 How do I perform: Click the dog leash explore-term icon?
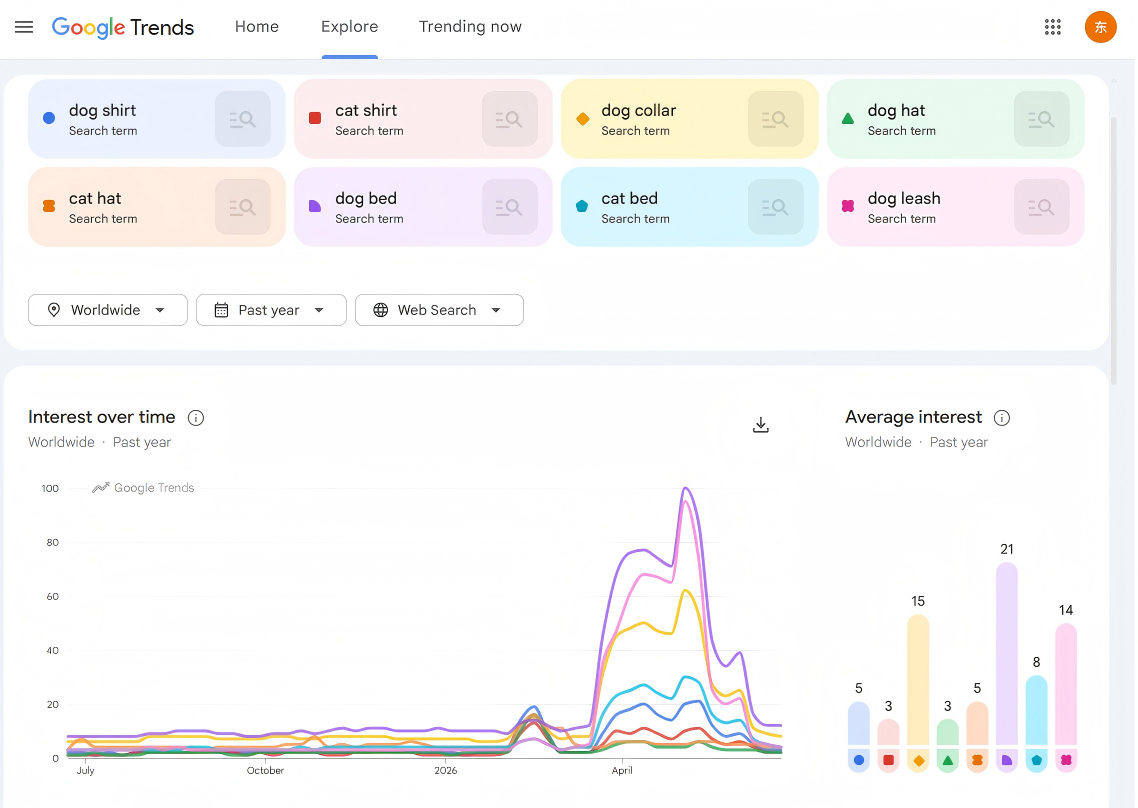[1041, 207]
